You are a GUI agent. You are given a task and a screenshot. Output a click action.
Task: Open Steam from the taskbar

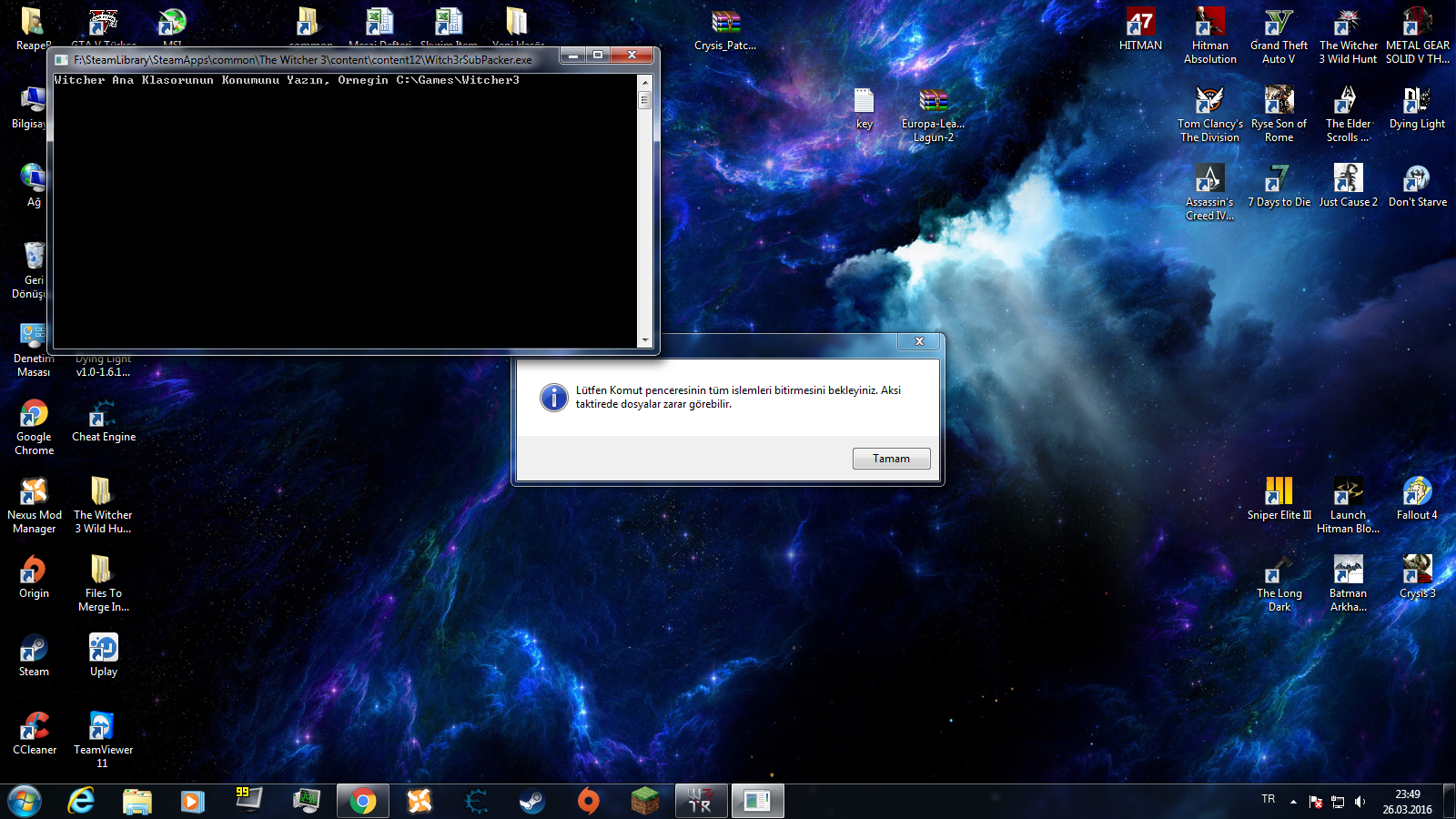point(532,802)
